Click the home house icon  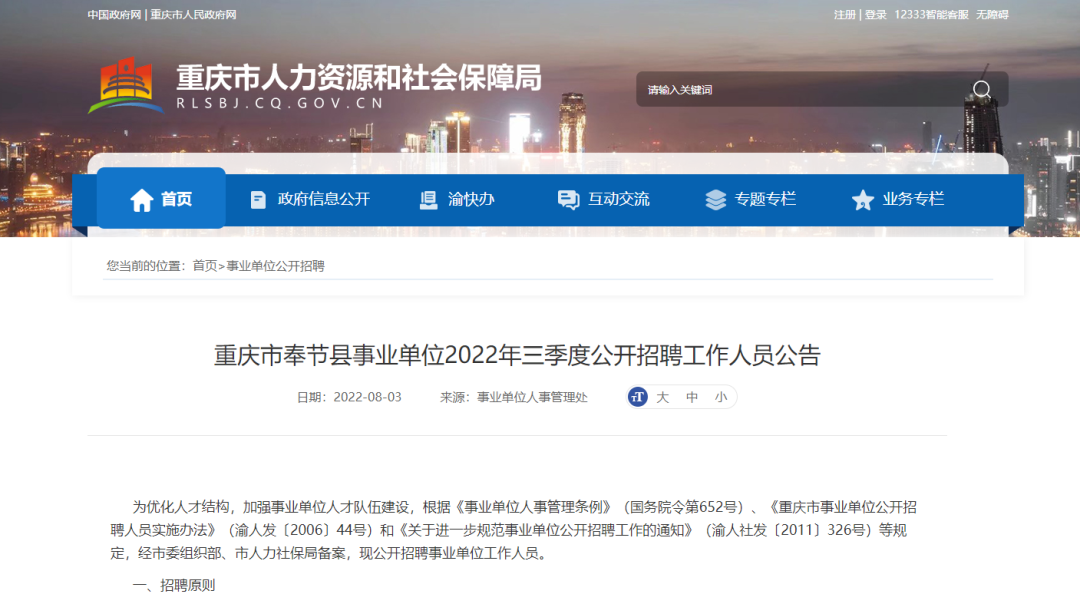coord(142,200)
